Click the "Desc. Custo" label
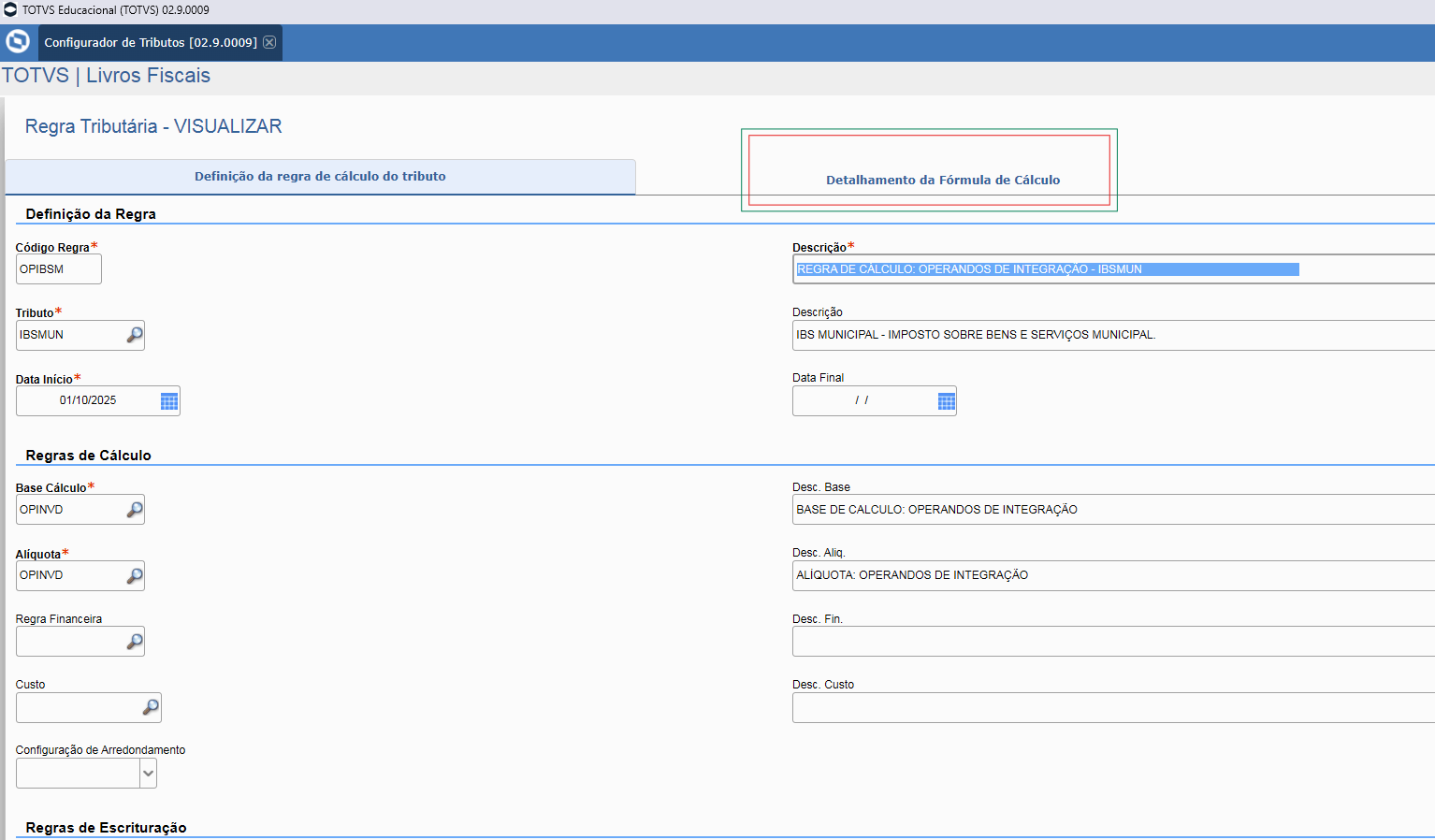 point(823,685)
